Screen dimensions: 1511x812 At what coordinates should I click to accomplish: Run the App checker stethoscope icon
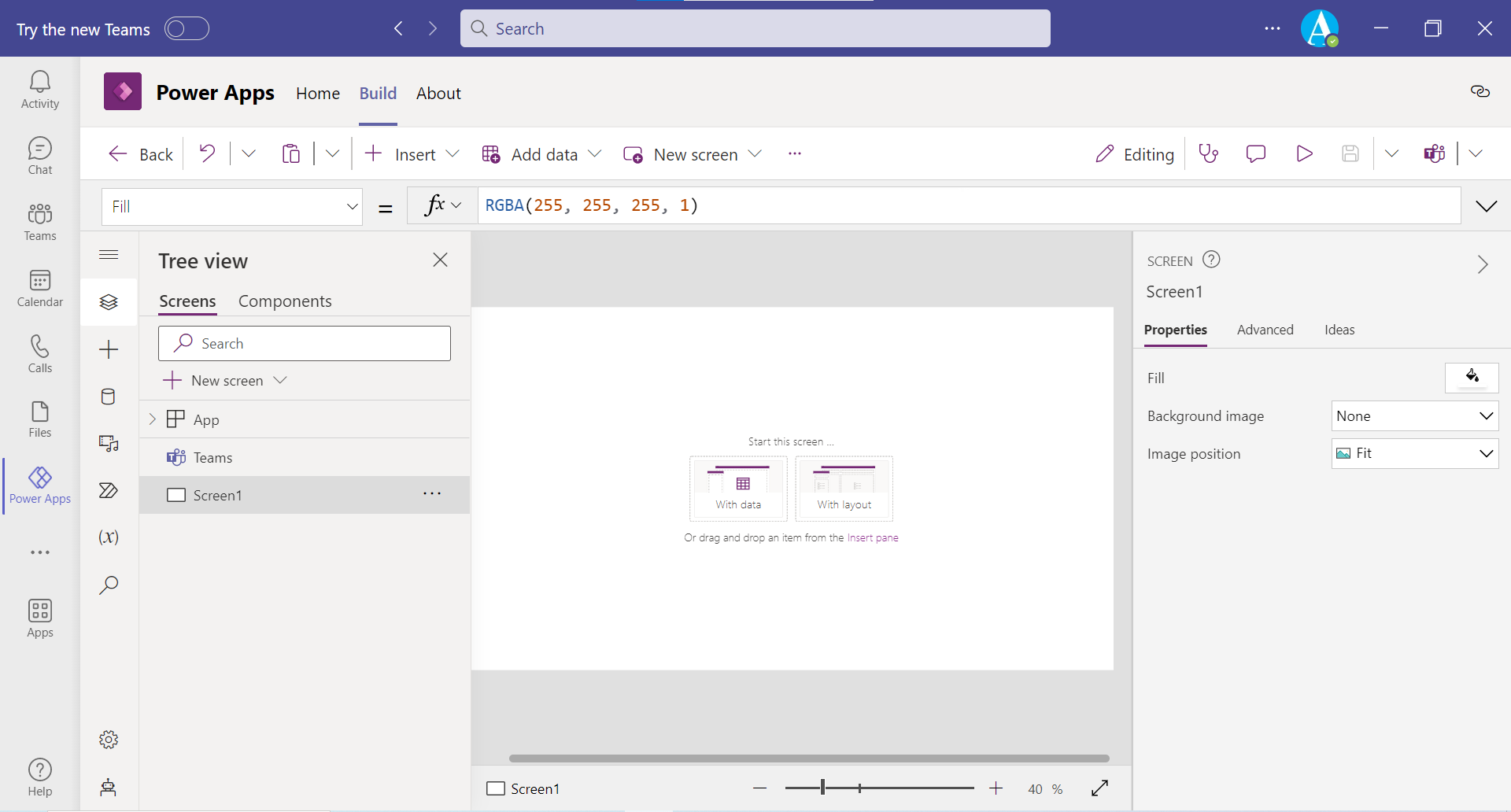pyautogui.click(x=1208, y=153)
